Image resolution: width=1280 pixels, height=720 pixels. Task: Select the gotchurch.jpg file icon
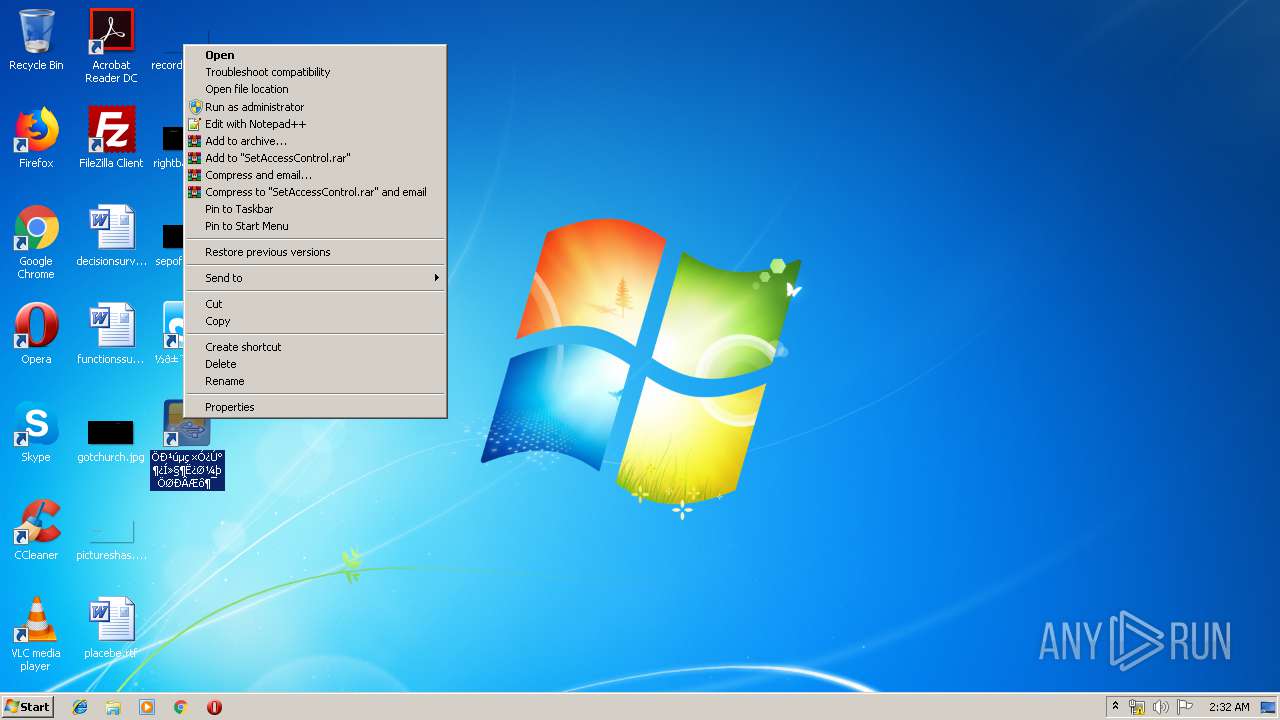[111, 440]
